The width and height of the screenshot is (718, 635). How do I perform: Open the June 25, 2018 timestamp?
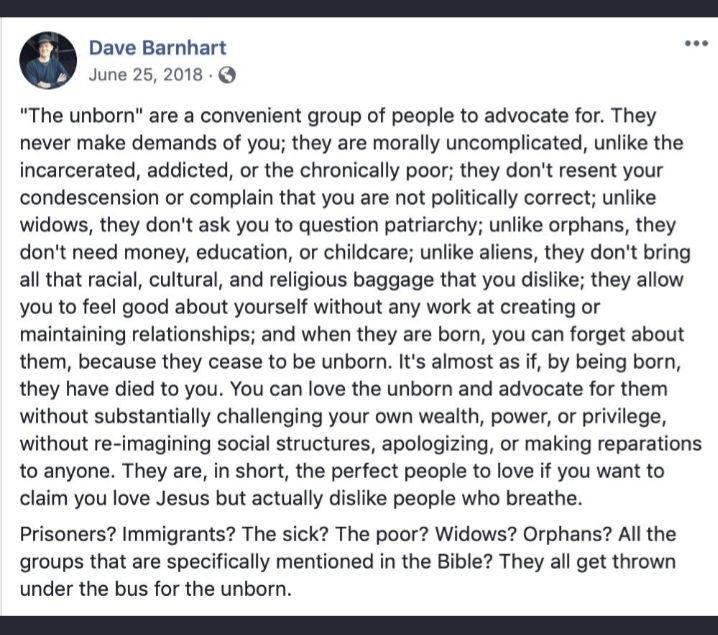pyautogui.click(x=146, y=75)
